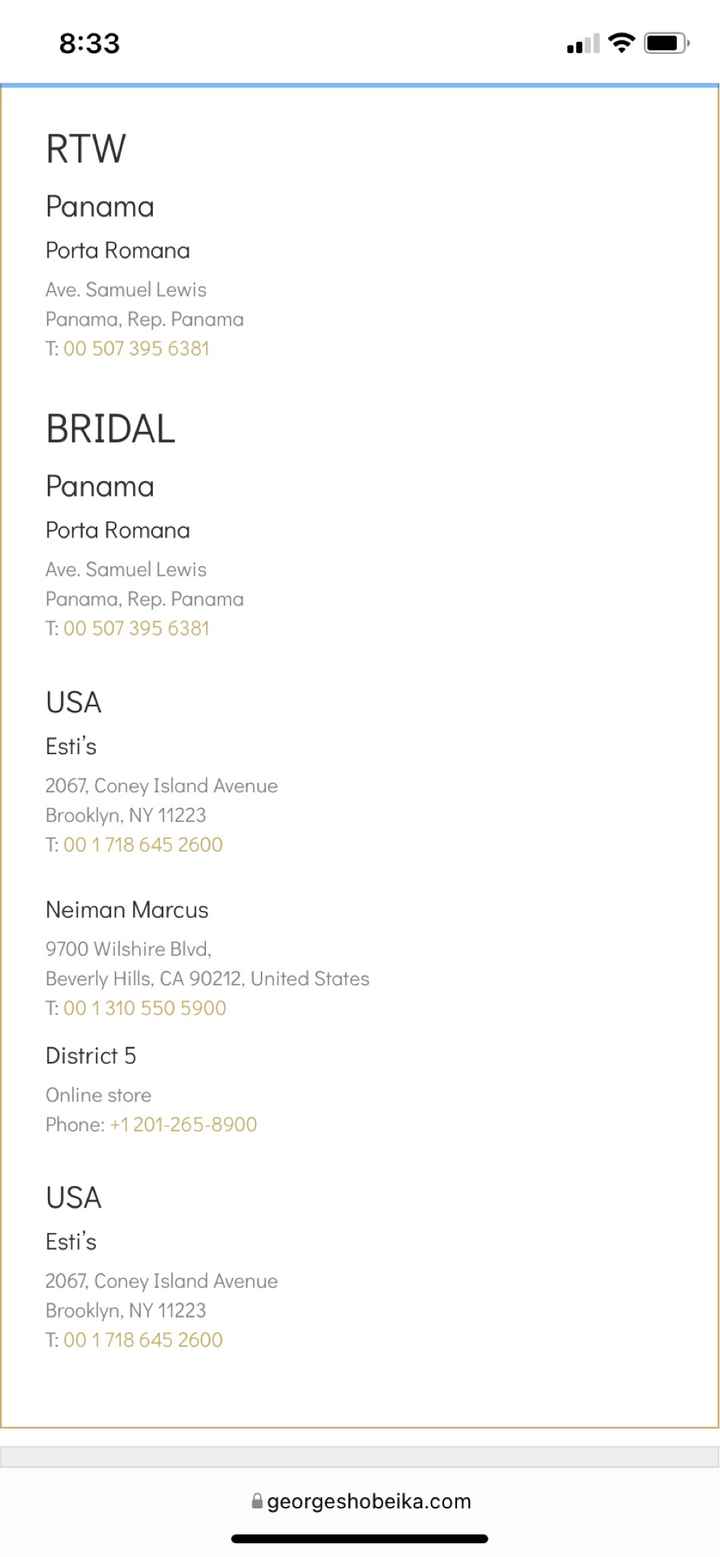Select the District 5 store name
Image resolution: width=720 pixels, height=1557 pixels.
click(x=91, y=1055)
